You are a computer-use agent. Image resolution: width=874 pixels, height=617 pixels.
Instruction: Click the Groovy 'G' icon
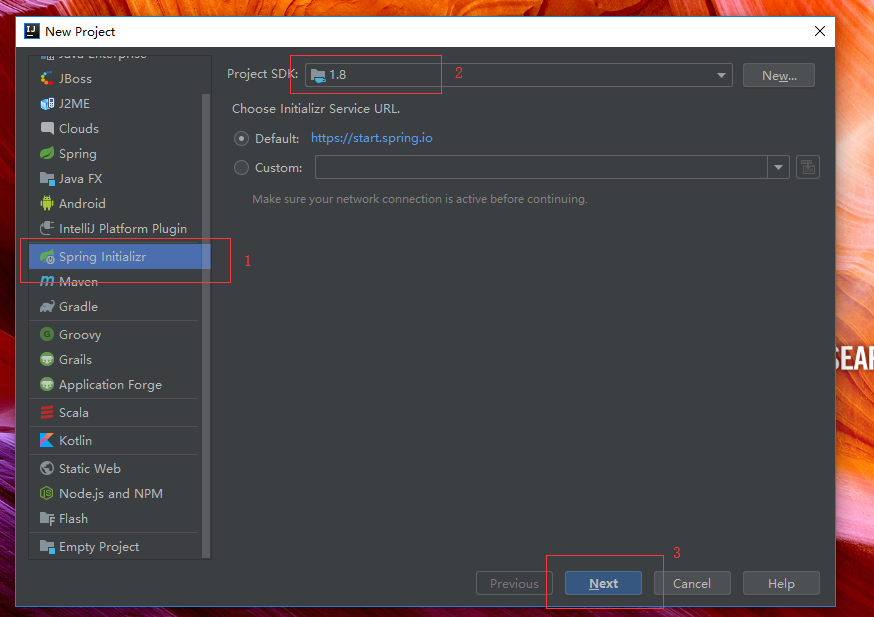click(x=47, y=334)
